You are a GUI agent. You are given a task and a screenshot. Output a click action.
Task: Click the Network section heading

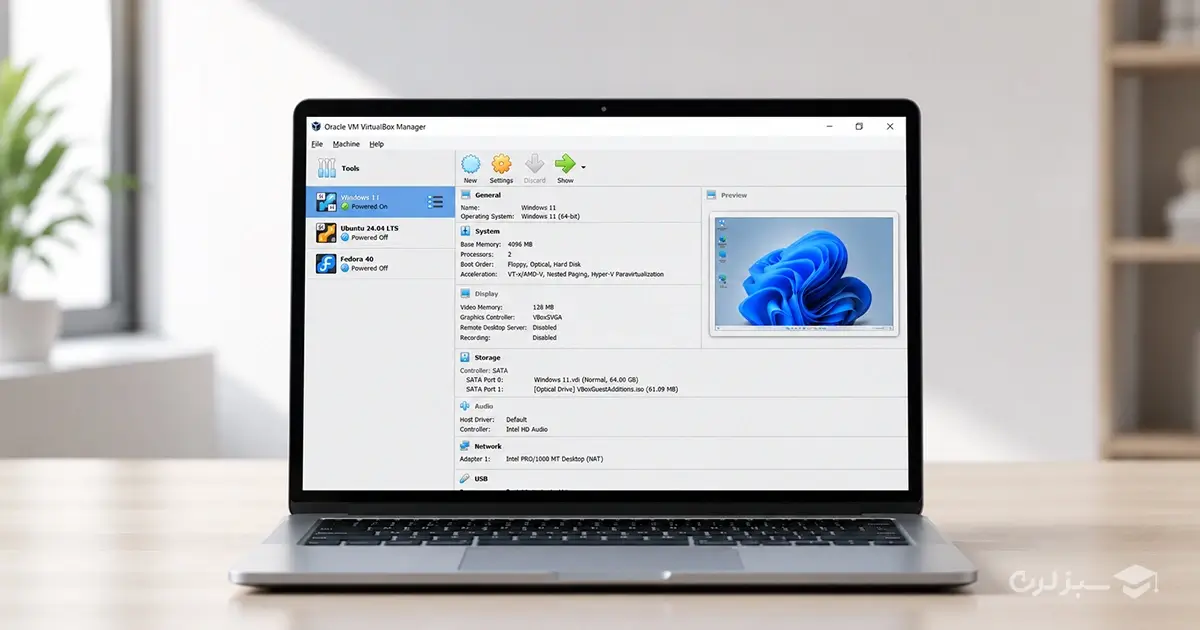[x=488, y=446]
